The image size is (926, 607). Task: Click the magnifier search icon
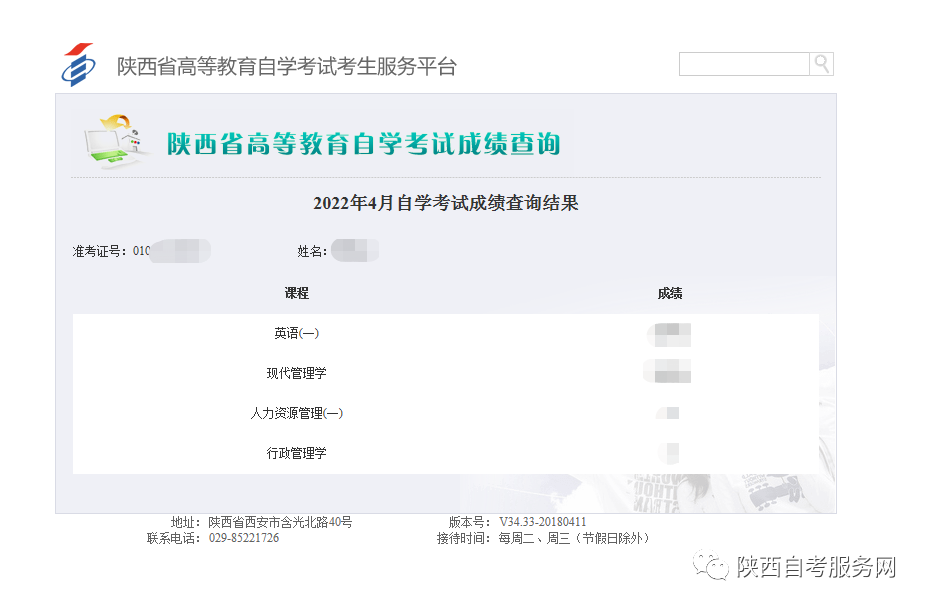pyautogui.click(x=821, y=64)
